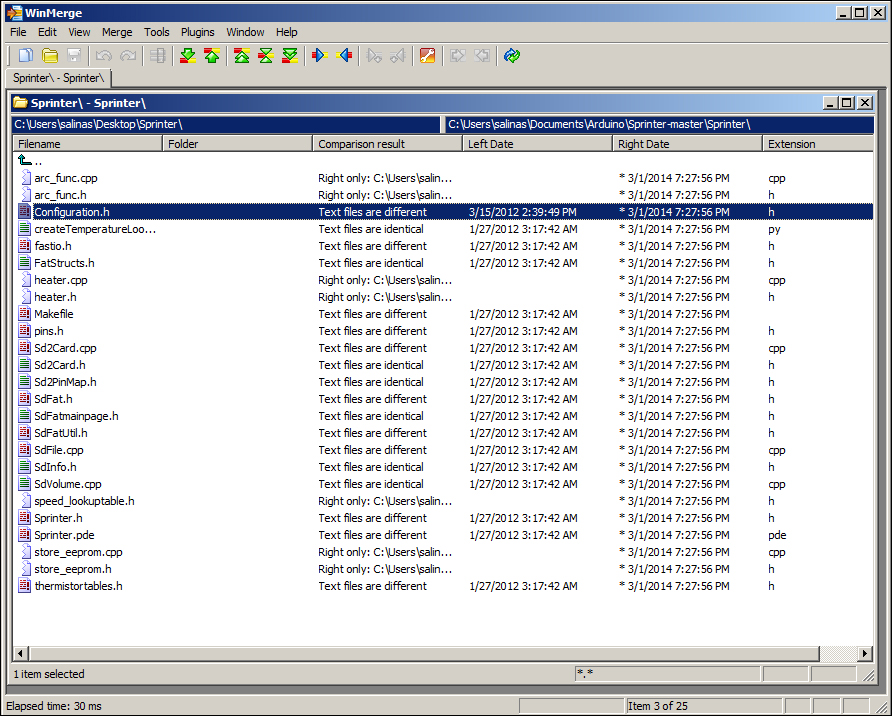The height and width of the screenshot is (716, 892).
Task: Click All Left toolbar icon
Action: (482, 56)
